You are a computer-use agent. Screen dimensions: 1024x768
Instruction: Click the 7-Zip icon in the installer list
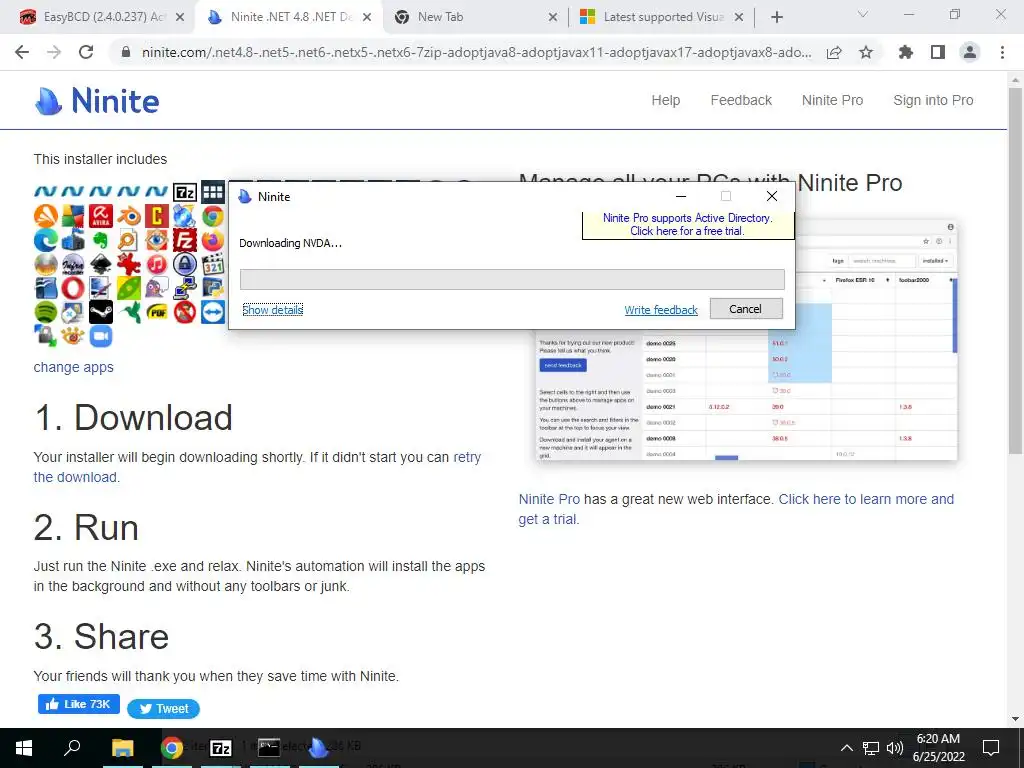pos(185,193)
